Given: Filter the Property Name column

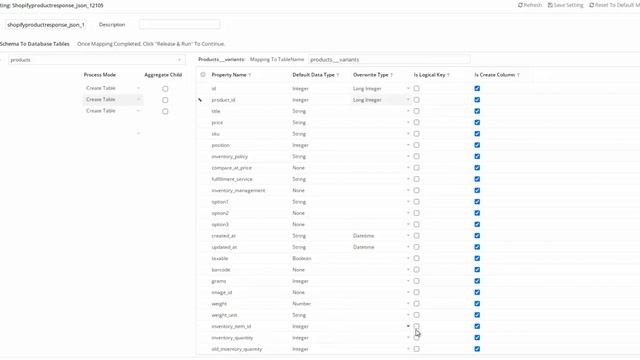Looking at the screenshot, I should point(250,75).
